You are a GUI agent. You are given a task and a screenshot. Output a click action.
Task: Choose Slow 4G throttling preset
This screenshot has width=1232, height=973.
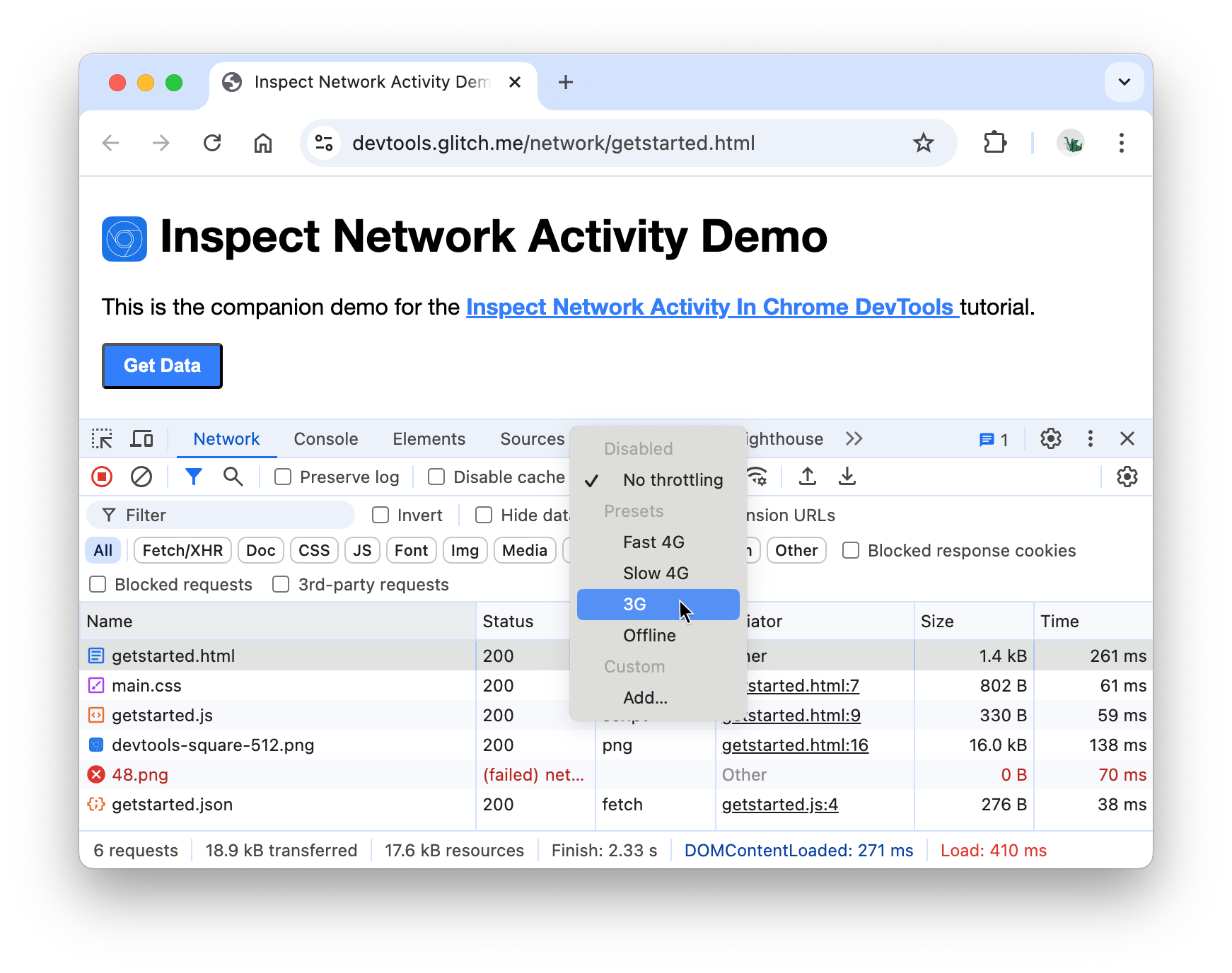click(656, 573)
